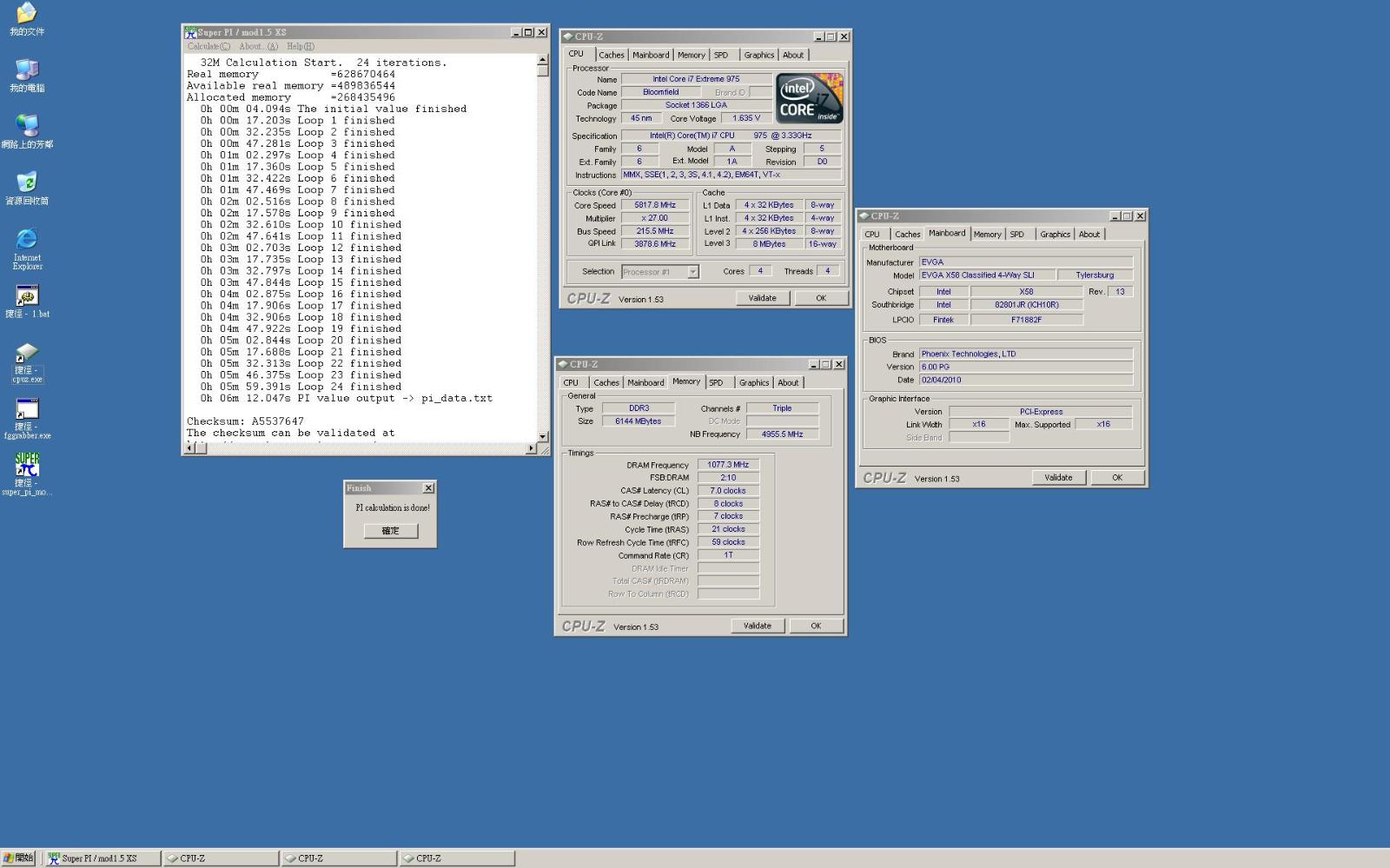This screenshot has height=868, width=1390.
Task: Click the CPU-Z title icon of the Memory window
Action: pyautogui.click(x=562, y=364)
